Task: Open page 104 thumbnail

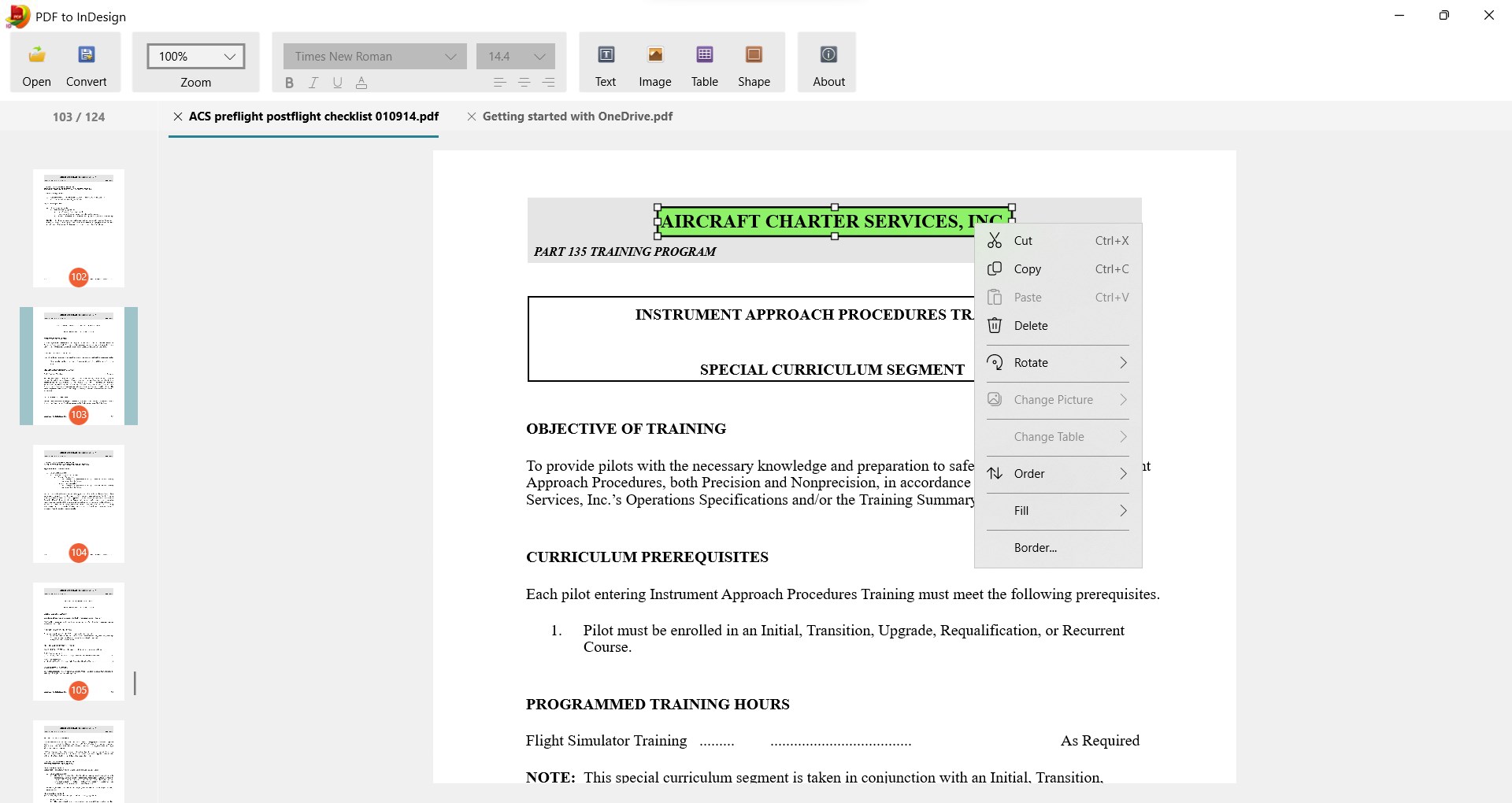Action: 79,504
